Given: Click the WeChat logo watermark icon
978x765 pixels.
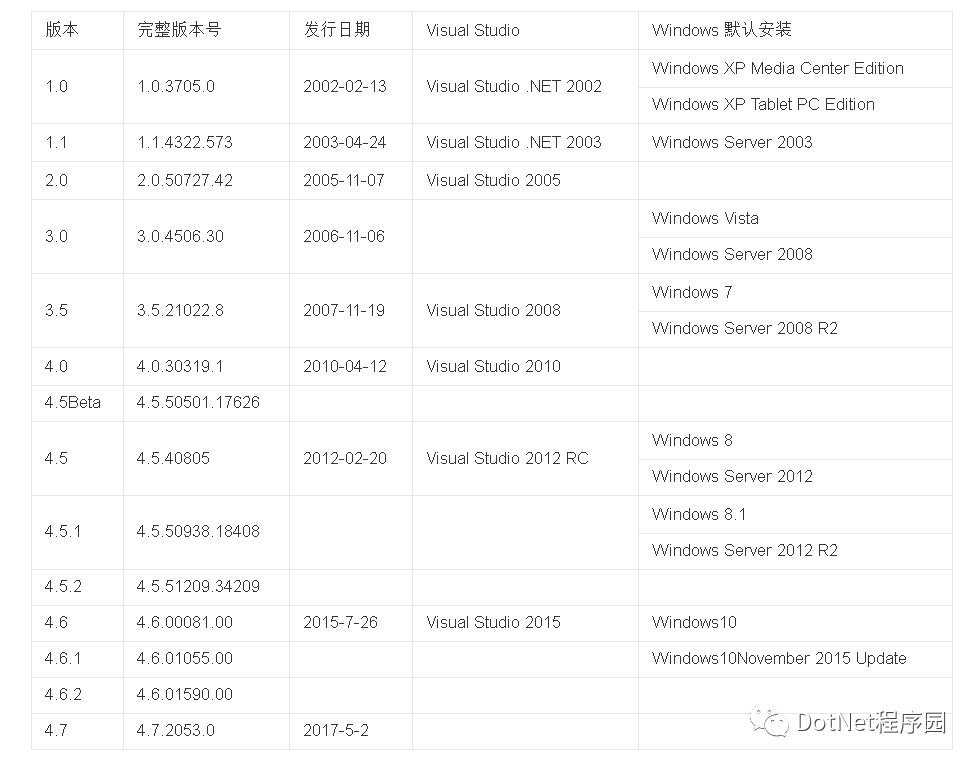Looking at the screenshot, I should [x=770, y=722].
